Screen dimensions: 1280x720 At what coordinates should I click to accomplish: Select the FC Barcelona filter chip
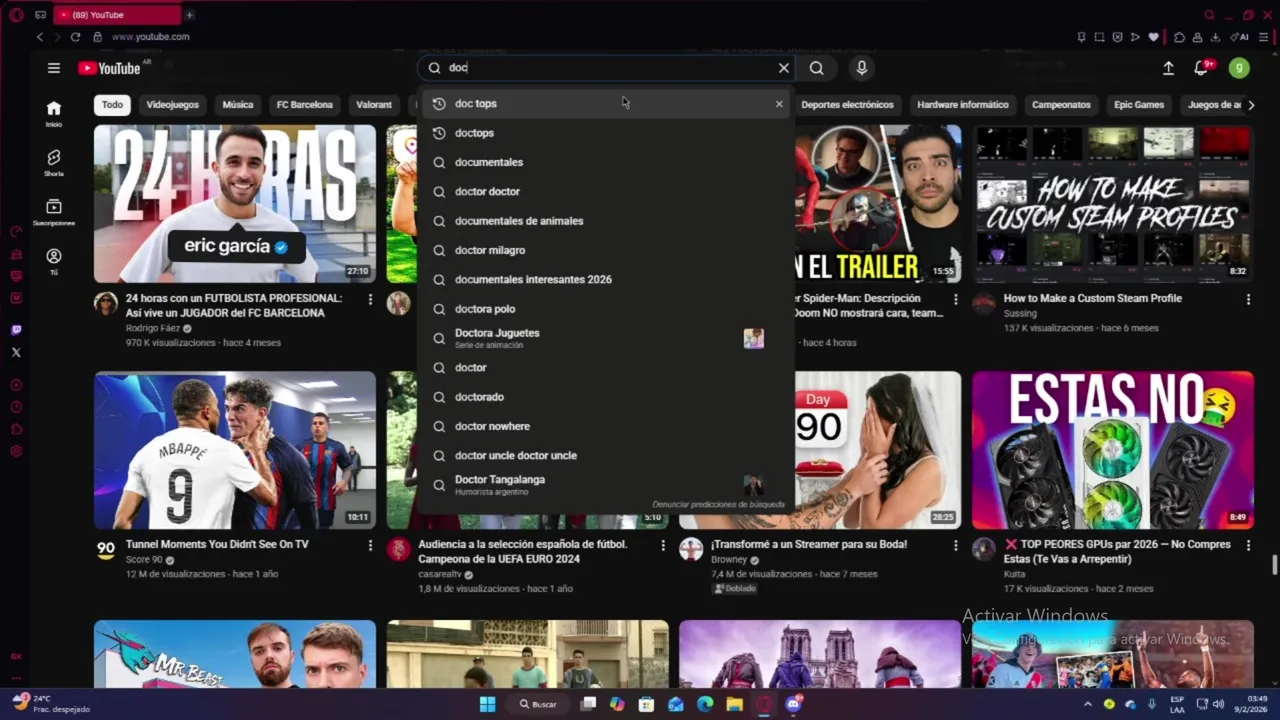pos(304,104)
